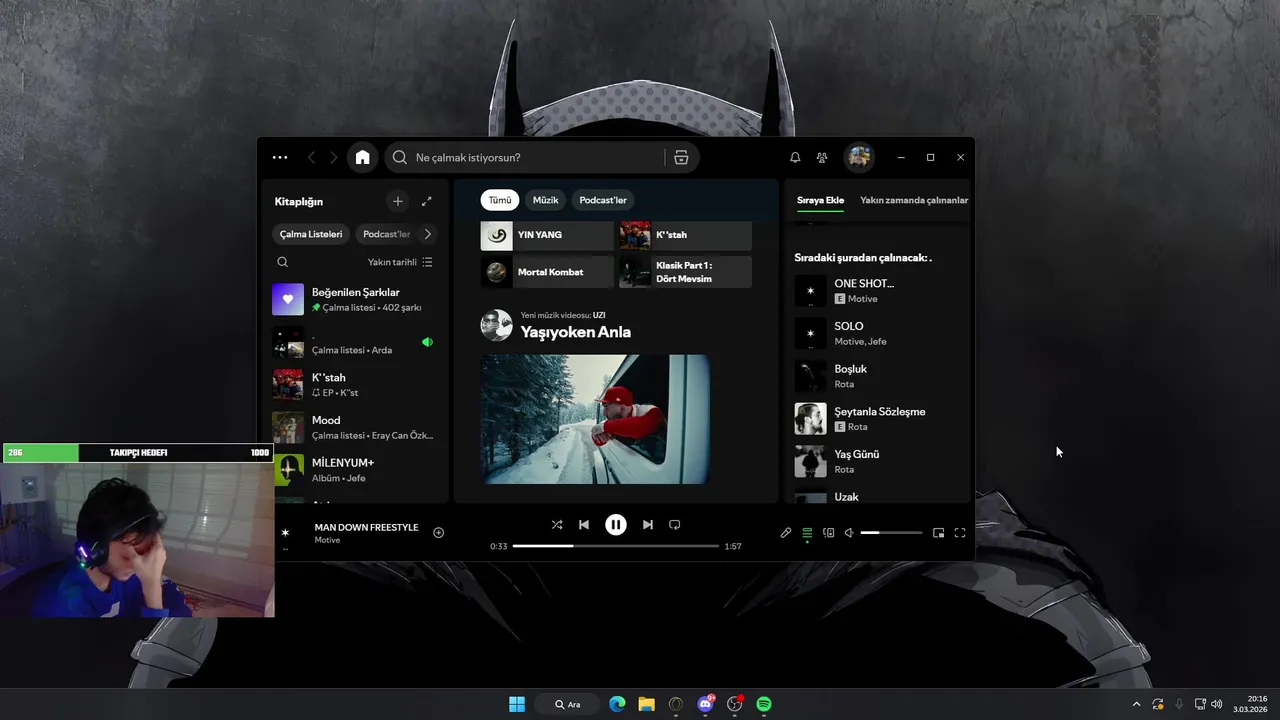This screenshot has height=720, width=1280.
Task: Open the profile avatar menu
Action: 859,157
